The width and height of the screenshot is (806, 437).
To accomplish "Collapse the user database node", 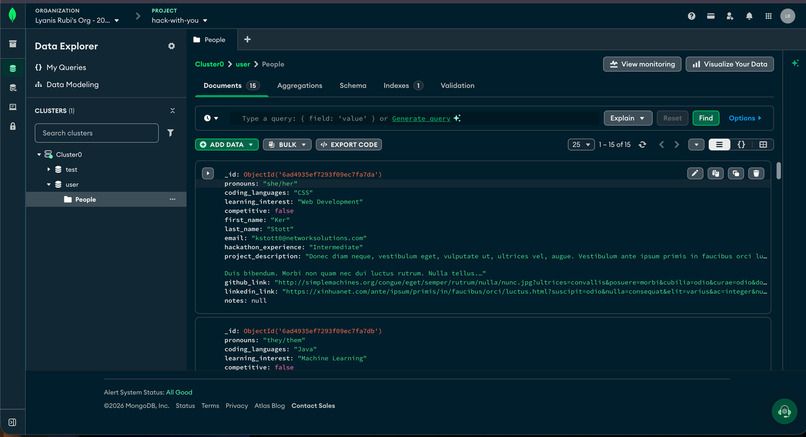I will (49, 184).
